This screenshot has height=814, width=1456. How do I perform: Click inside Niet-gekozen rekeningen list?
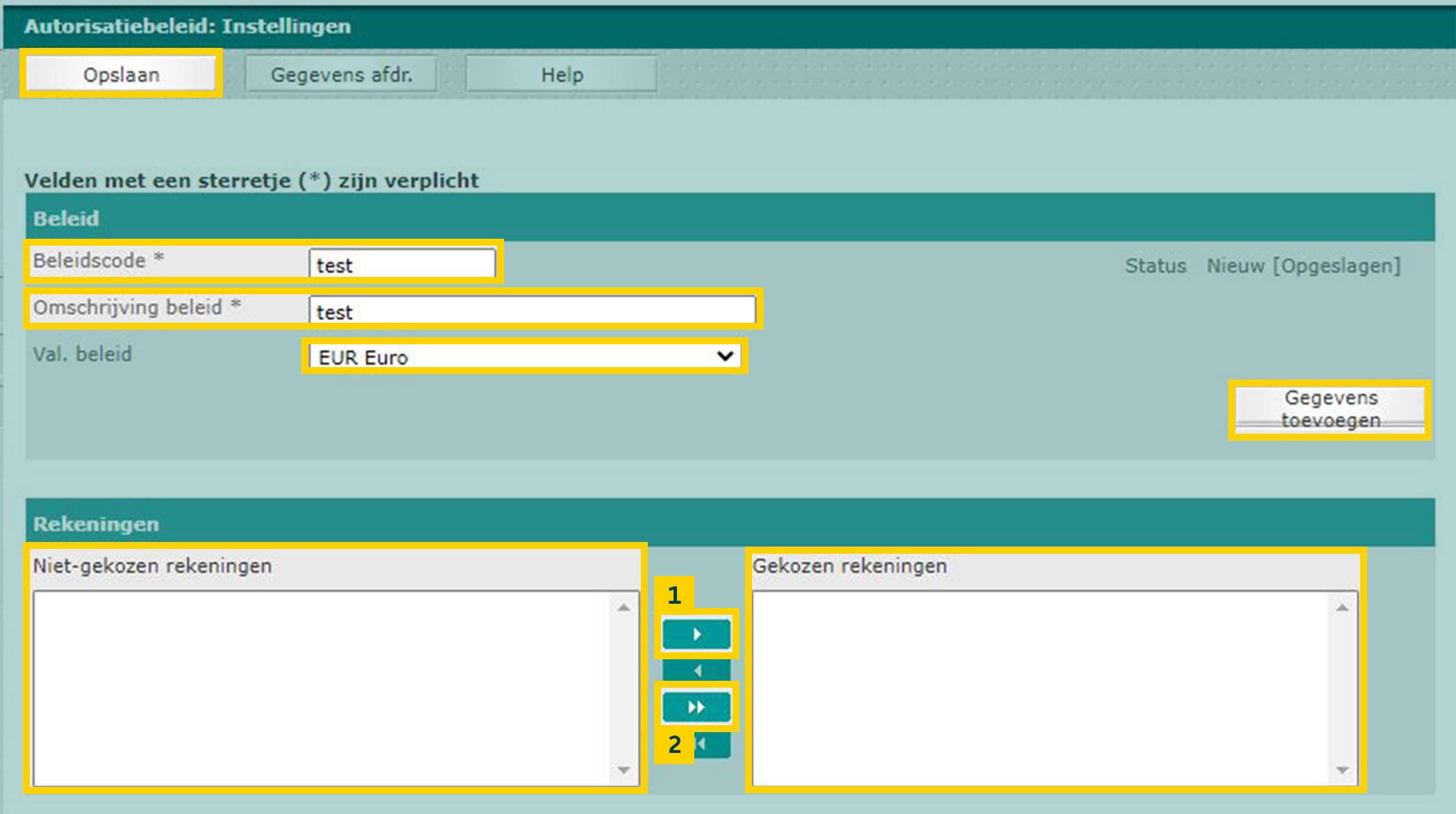pos(335,688)
